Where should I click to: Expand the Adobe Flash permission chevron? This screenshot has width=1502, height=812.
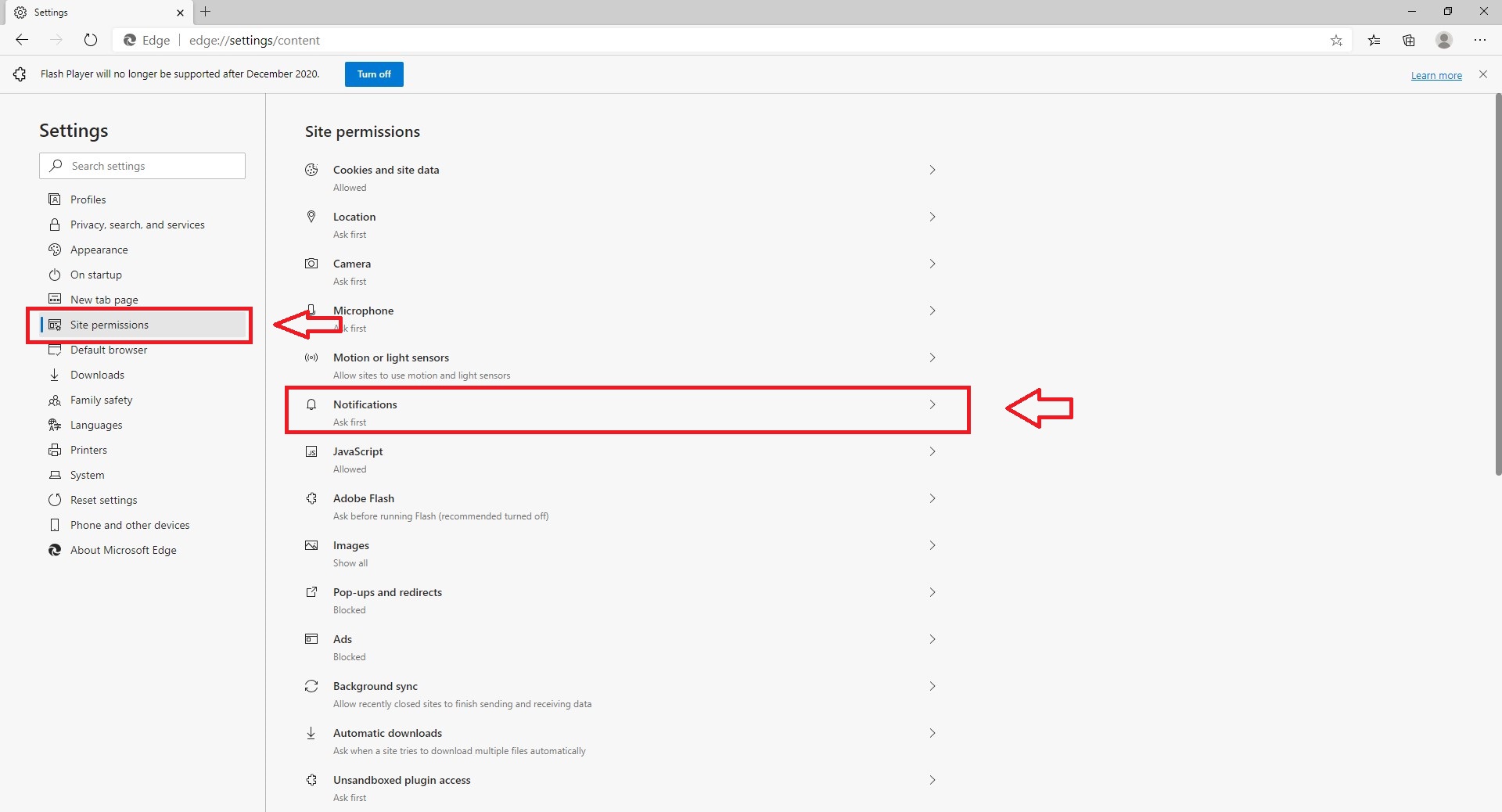click(932, 498)
